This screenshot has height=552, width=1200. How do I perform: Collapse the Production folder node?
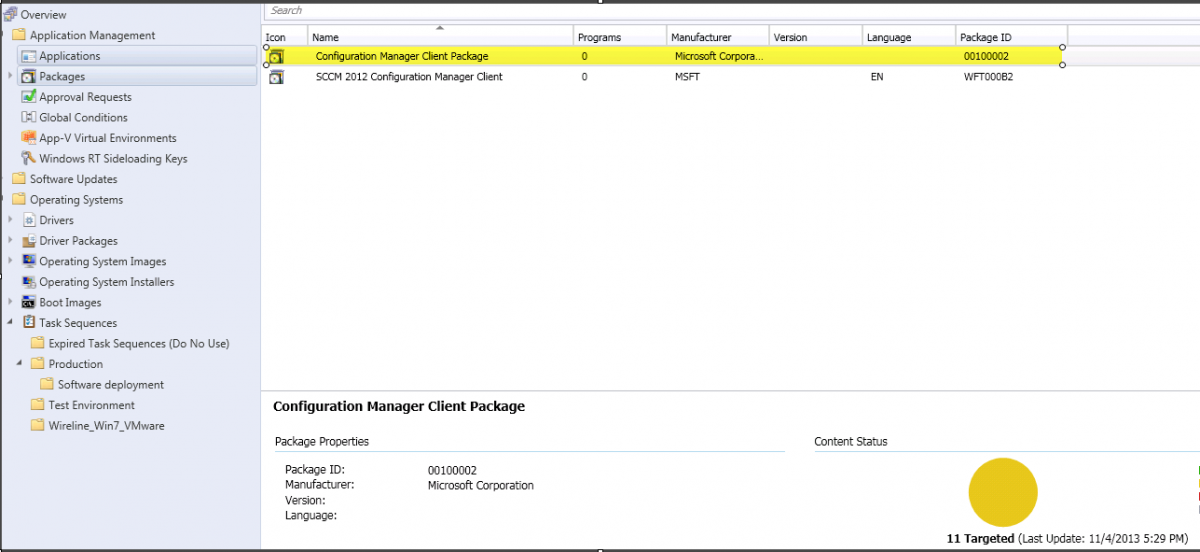tap(20, 364)
